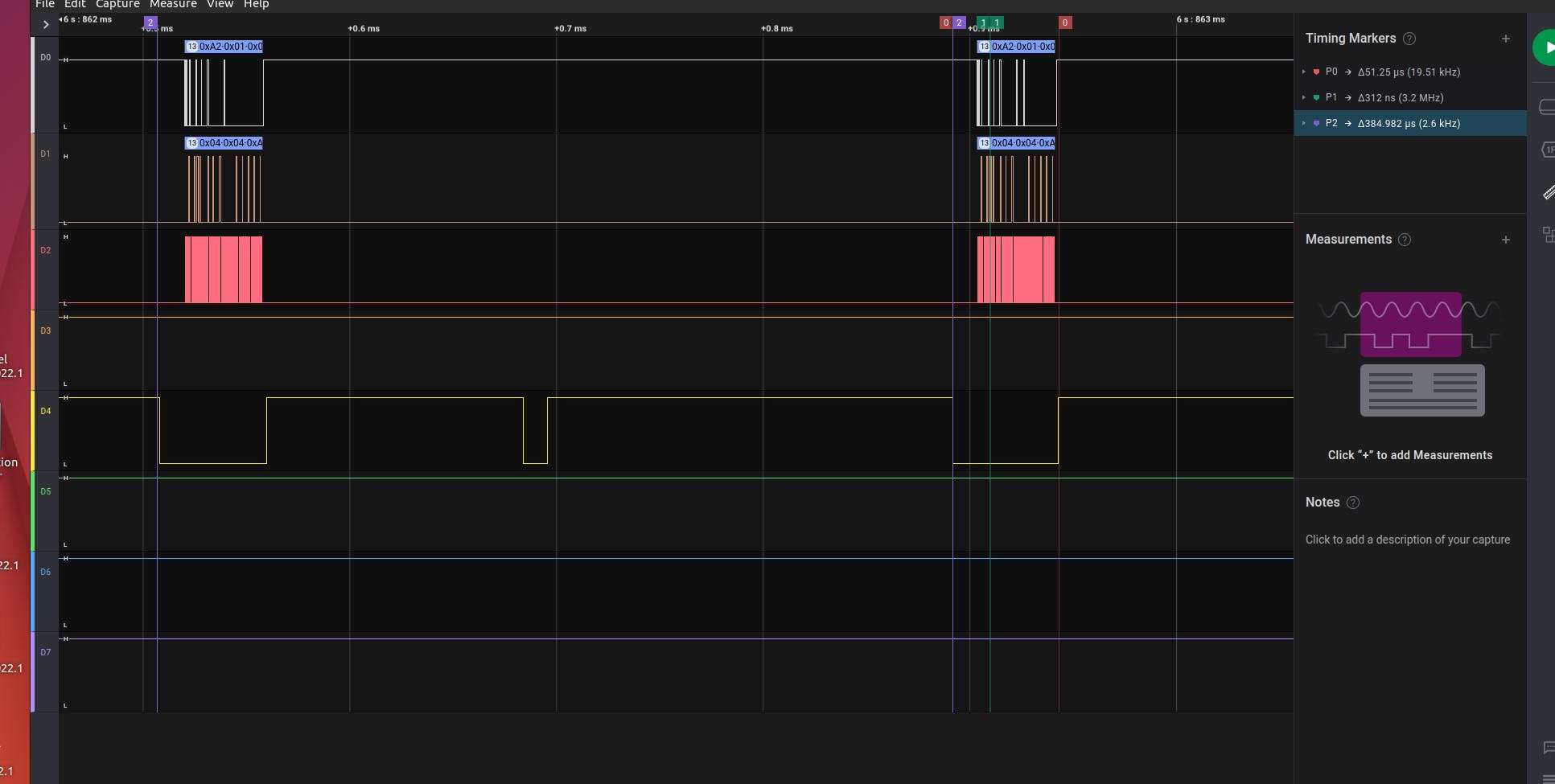Click the first 0x04·0x04 decoder bubble on D1
This screenshot has width=1555, height=784.
[224, 143]
